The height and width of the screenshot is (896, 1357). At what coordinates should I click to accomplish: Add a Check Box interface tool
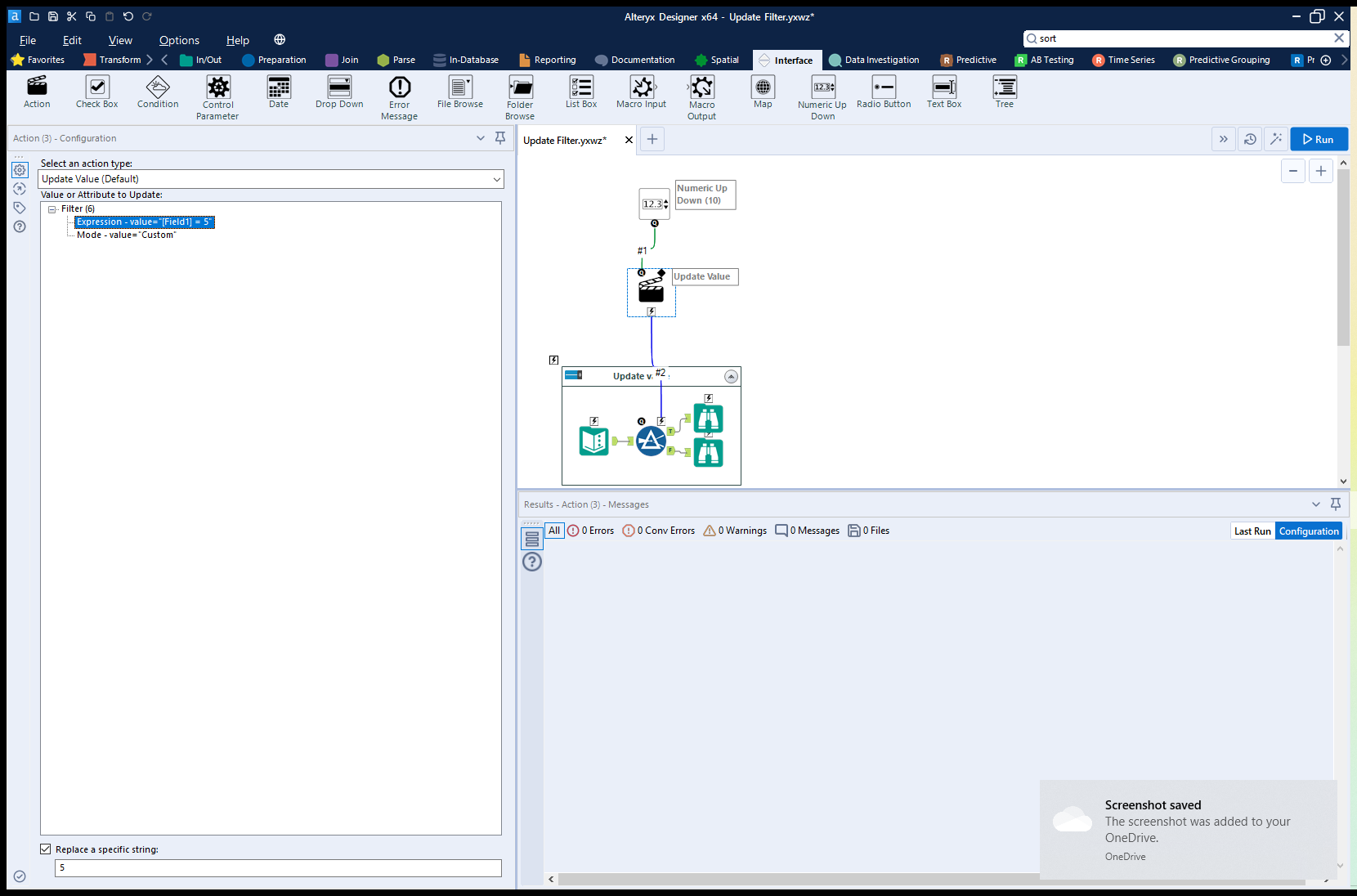coord(96,92)
